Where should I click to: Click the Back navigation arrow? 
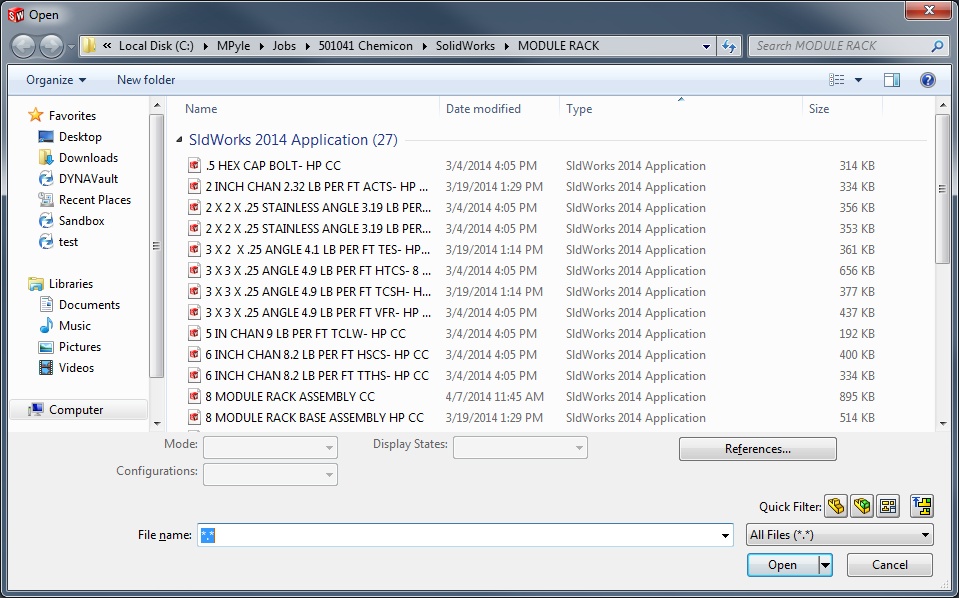click(x=24, y=46)
